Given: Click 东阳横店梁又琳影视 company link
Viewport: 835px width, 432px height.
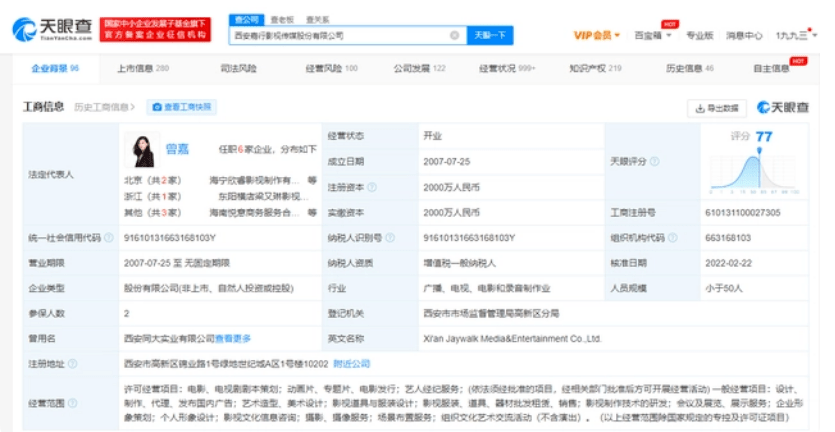Looking at the screenshot, I should pos(263,197).
